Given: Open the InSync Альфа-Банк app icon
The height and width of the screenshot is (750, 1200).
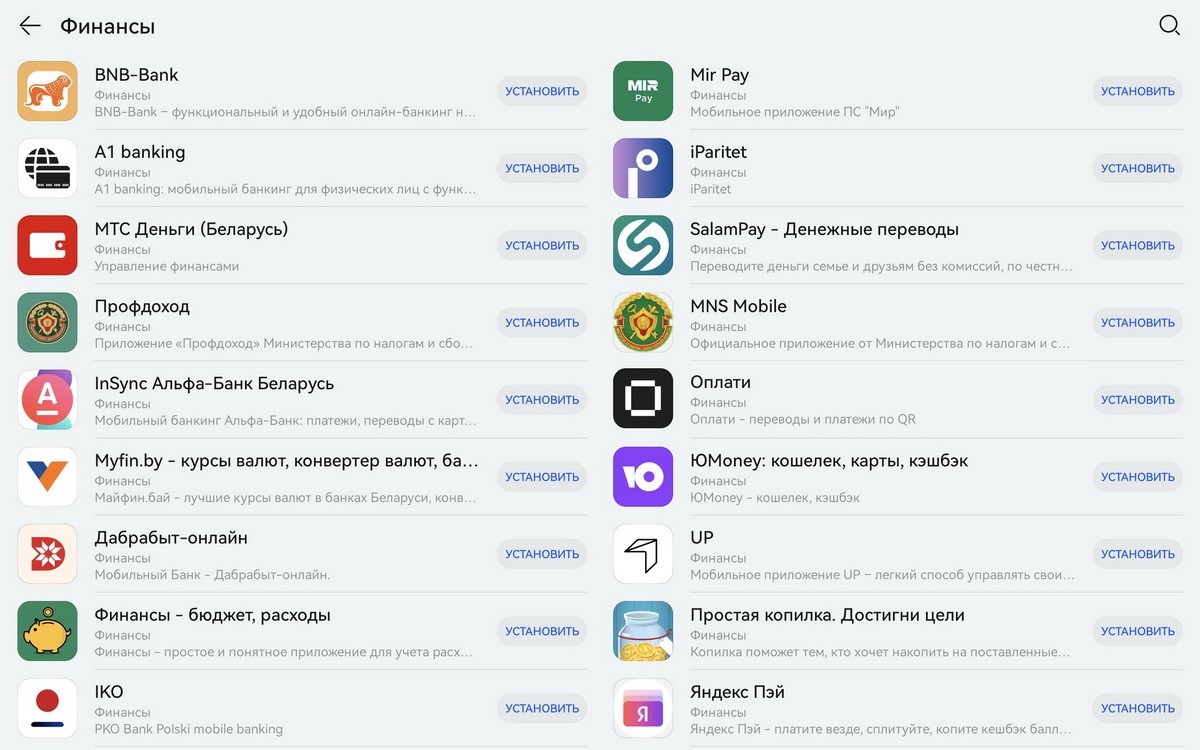Looking at the screenshot, I should pos(47,399).
